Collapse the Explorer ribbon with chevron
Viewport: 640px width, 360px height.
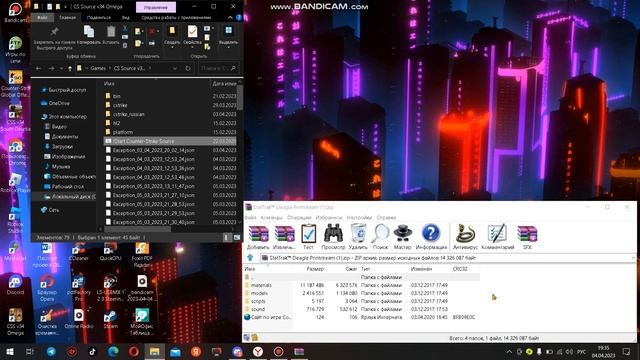[x=230, y=18]
